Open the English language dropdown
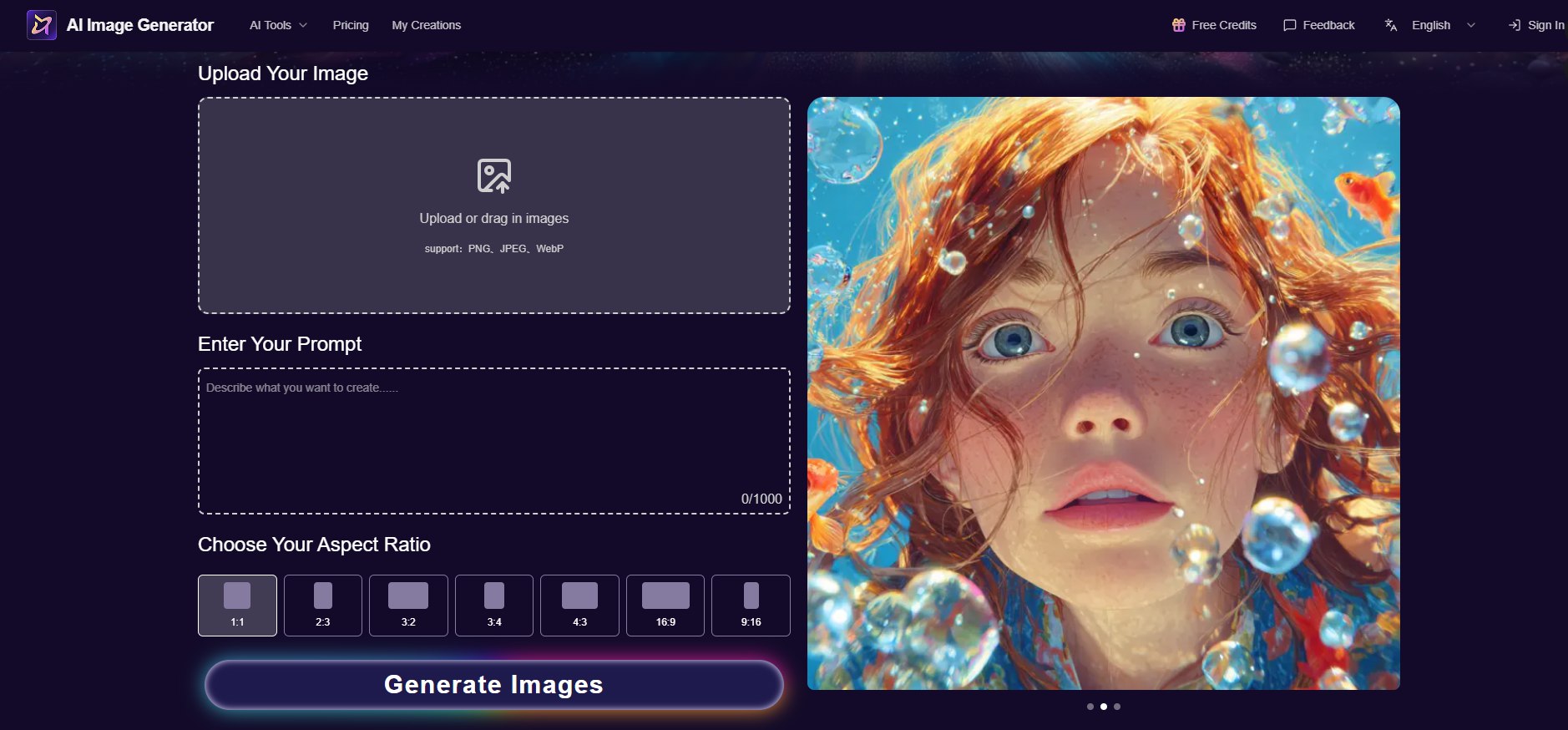This screenshot has width=1568, height=730. click(x=1443, y=25)
